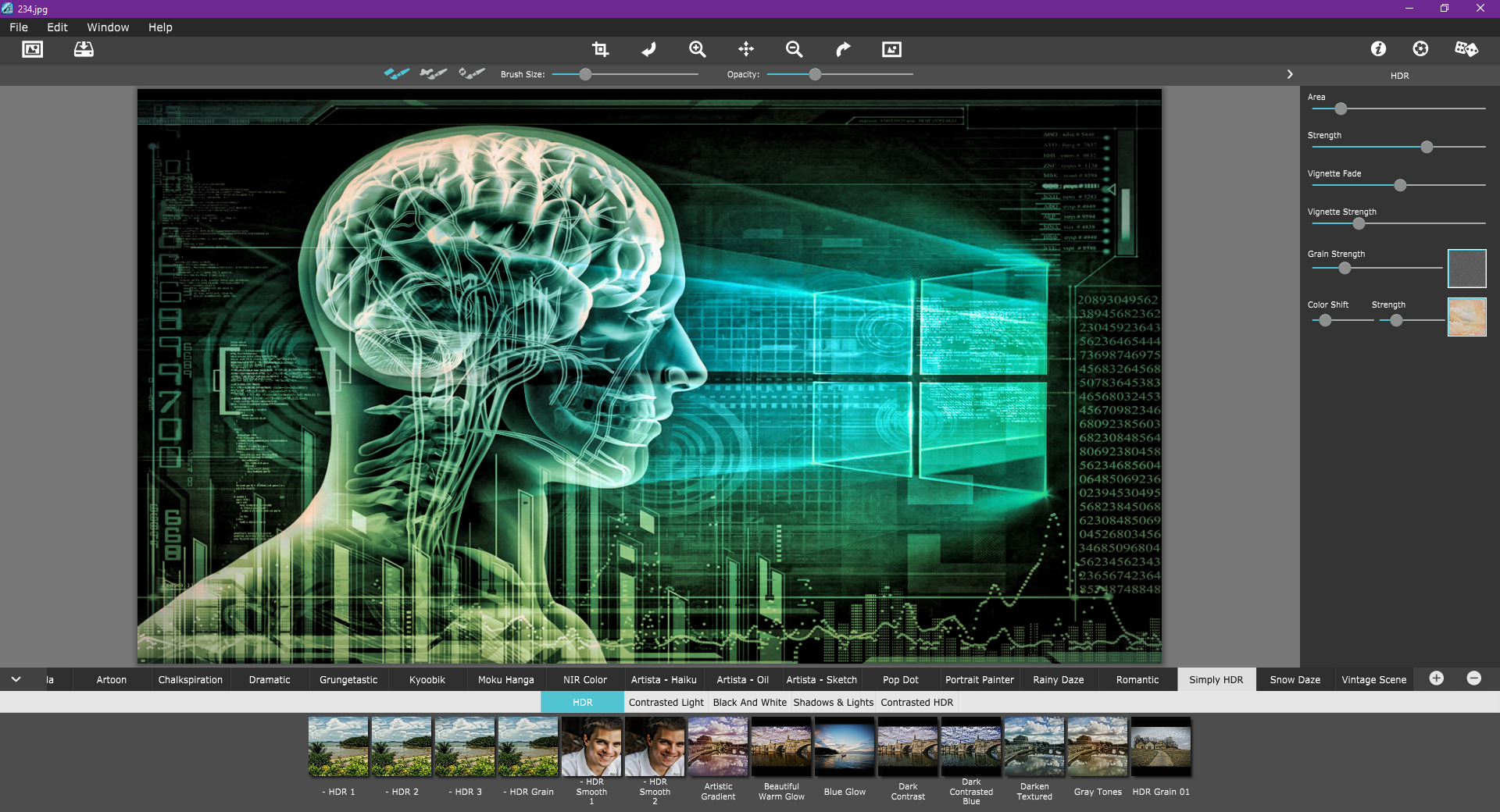Adjust the Grain Strength slider
The width and height of the screenshot is (1500, 812).
[x=1345, y=268]
